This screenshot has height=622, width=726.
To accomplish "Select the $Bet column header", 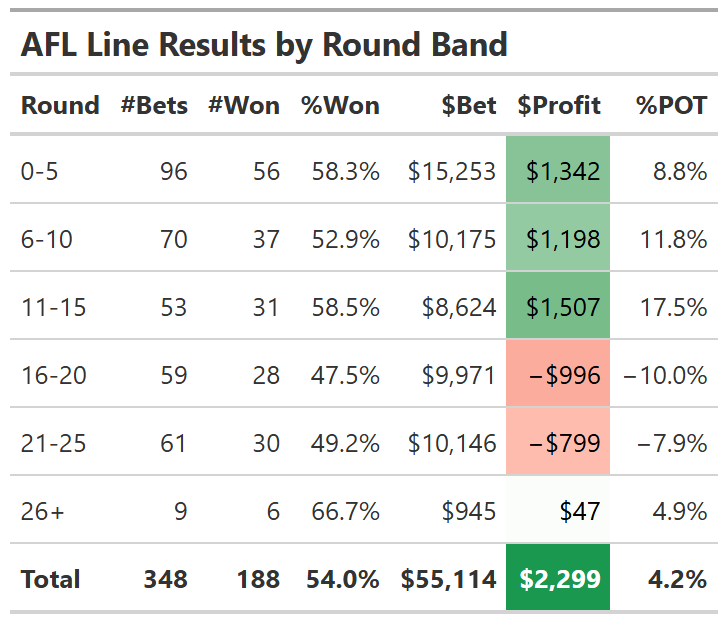I will click(x=469, y=105).
